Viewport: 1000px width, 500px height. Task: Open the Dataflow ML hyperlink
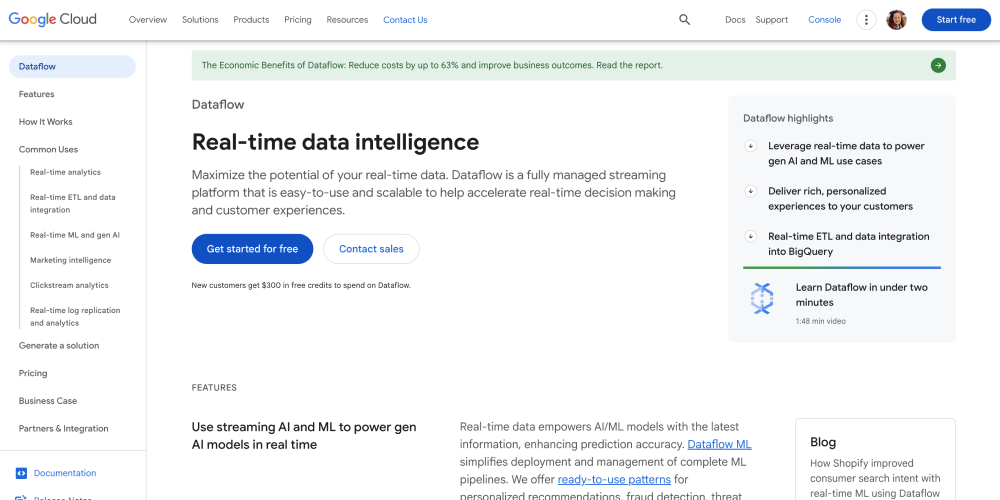719,445
